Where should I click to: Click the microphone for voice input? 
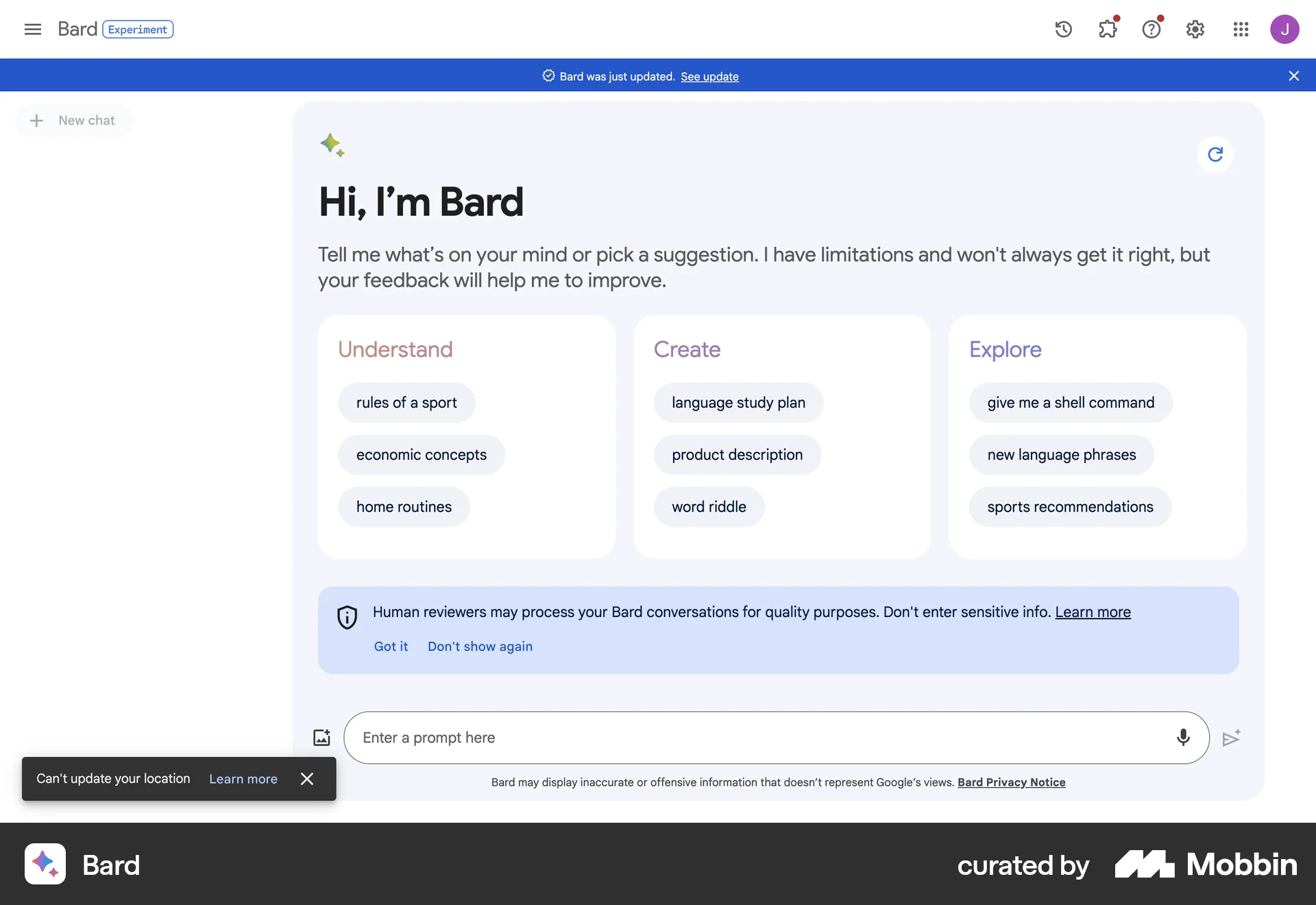tap(1182, 738)
